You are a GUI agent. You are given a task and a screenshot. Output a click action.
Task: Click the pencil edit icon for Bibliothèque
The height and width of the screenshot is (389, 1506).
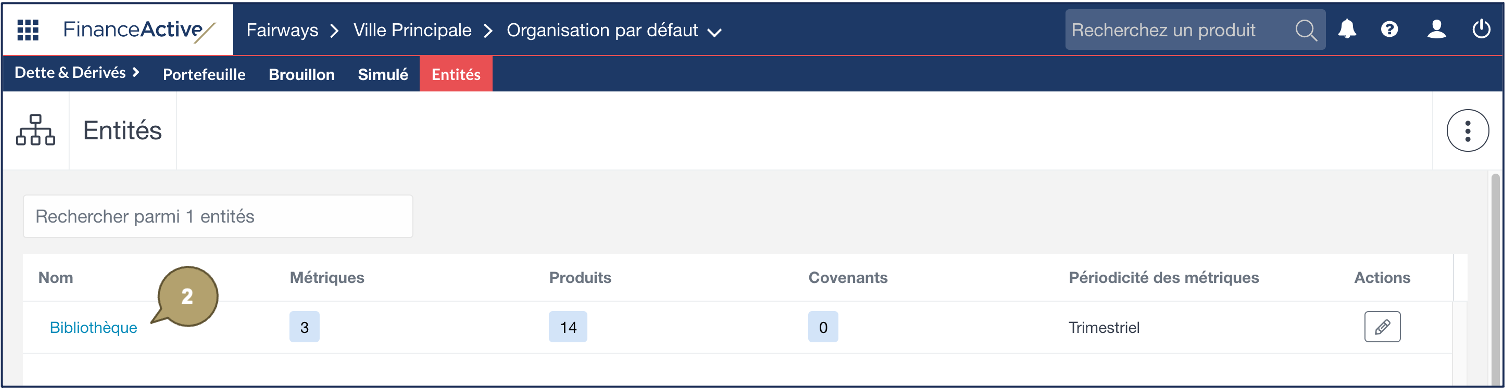point(1382,327)
